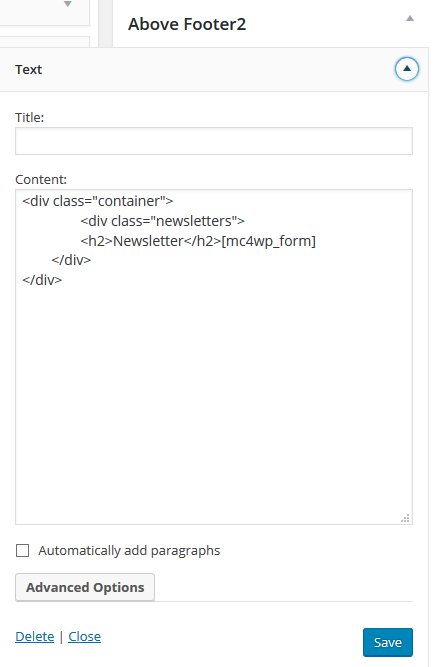Delete this Text widget

pos(35,636)
